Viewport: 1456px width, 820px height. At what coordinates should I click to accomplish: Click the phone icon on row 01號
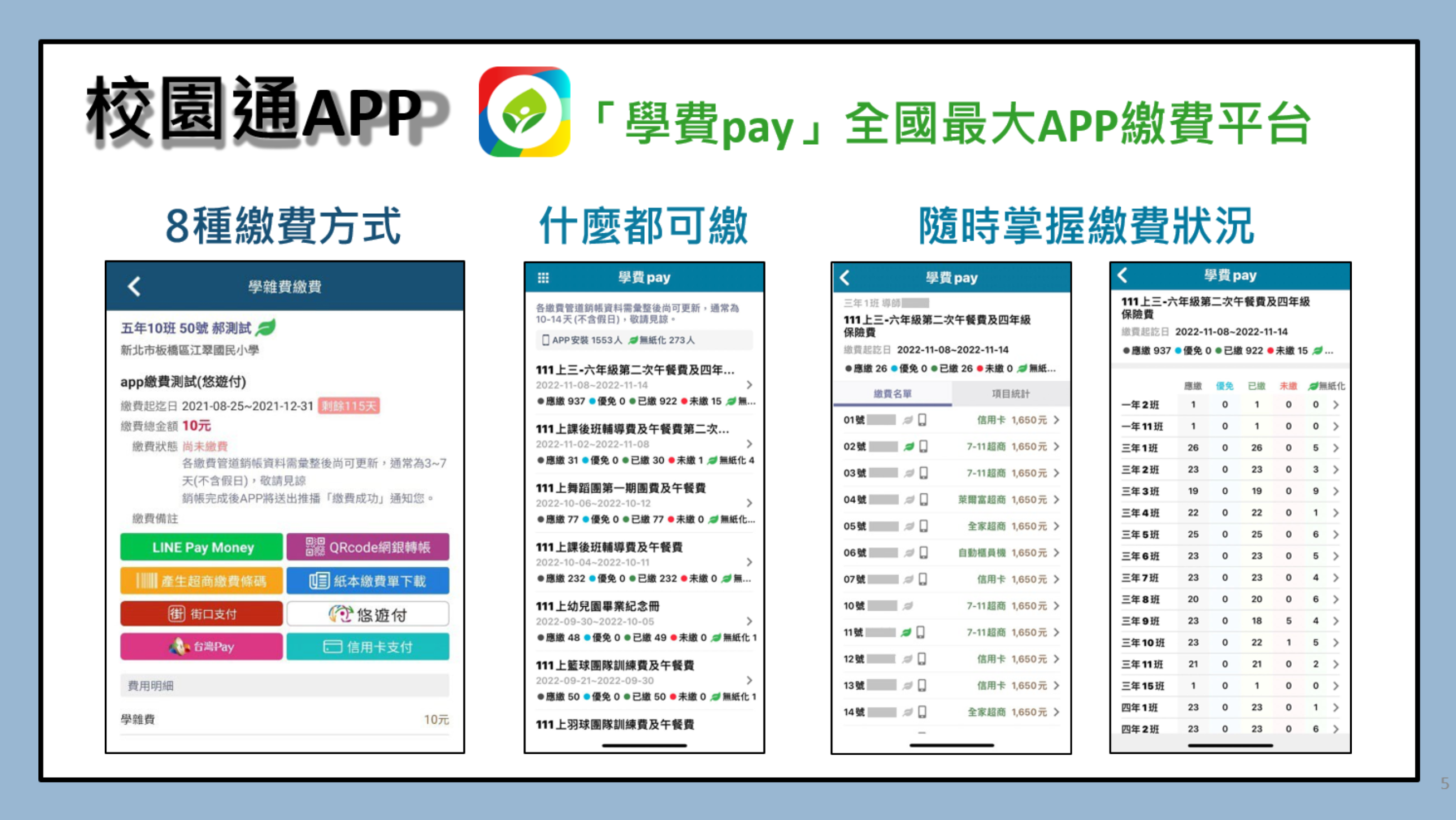coord(923,420)
